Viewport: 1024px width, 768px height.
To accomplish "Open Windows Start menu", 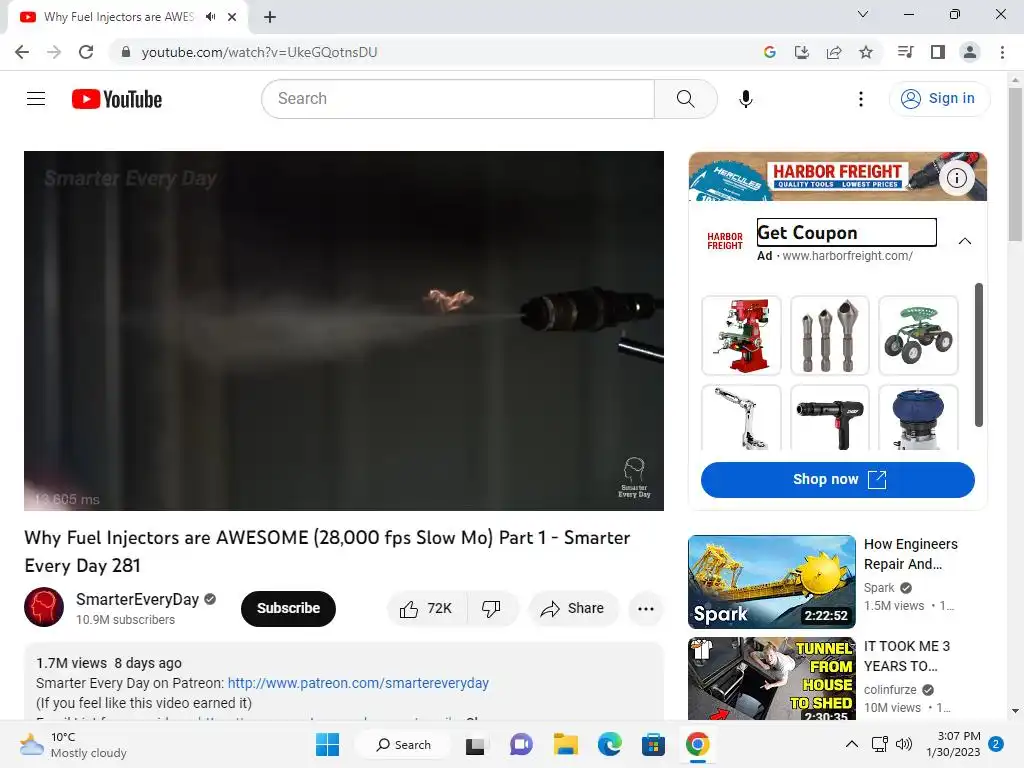I will click(x=327, y=744).
